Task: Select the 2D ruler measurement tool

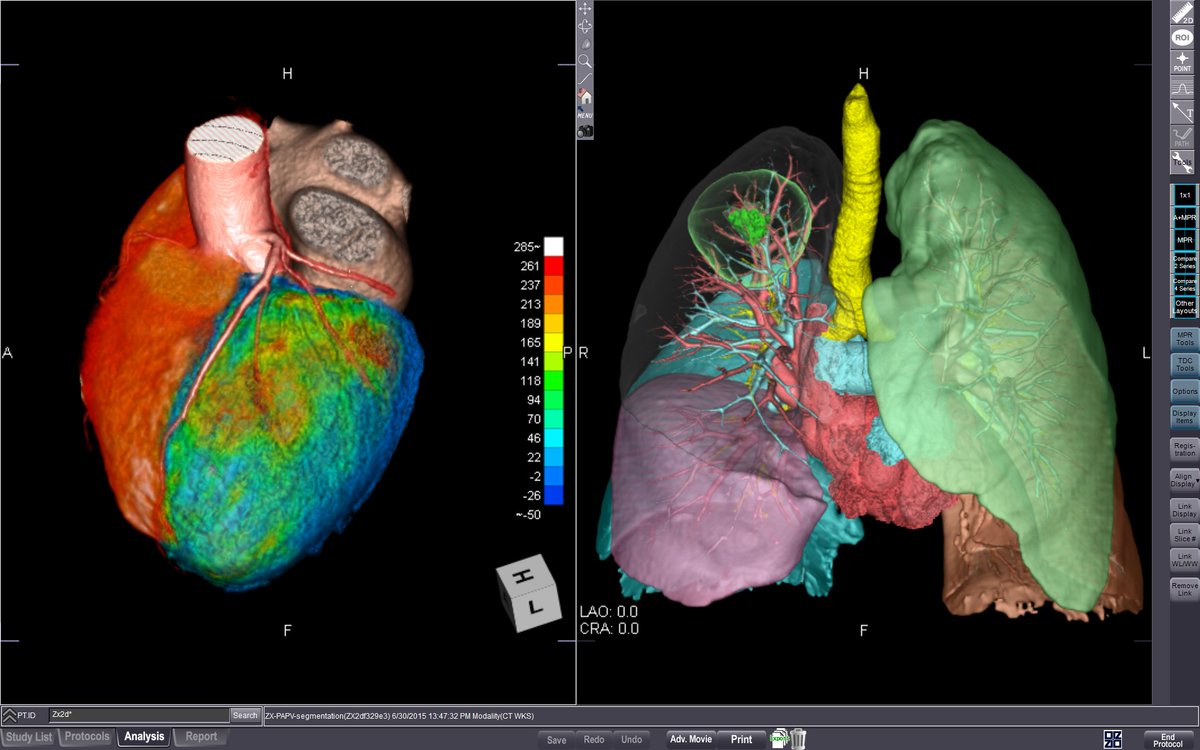Action: [1182, 10]
